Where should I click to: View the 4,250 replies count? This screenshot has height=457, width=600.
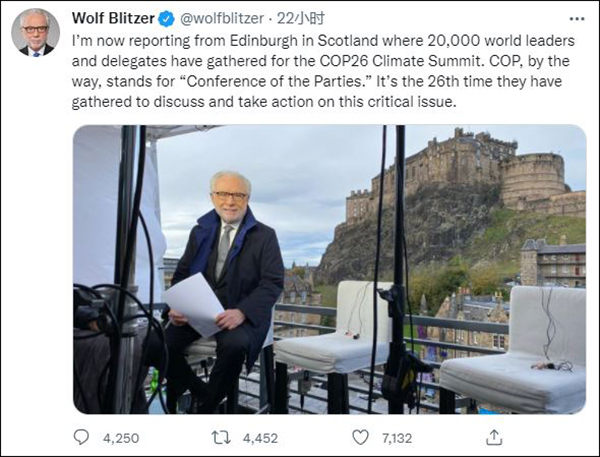[118, 436]
